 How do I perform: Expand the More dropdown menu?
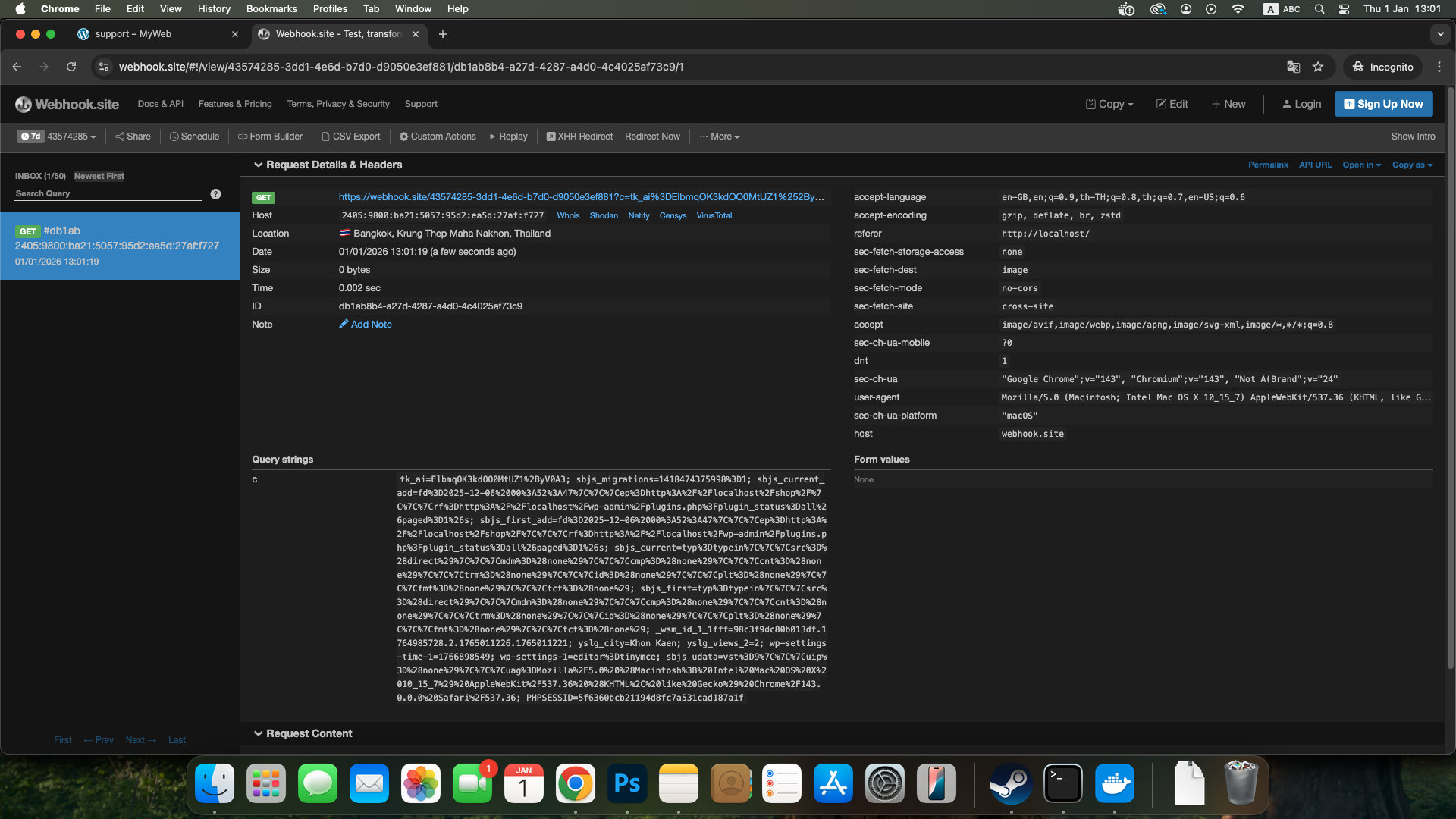tap(720, 136)
